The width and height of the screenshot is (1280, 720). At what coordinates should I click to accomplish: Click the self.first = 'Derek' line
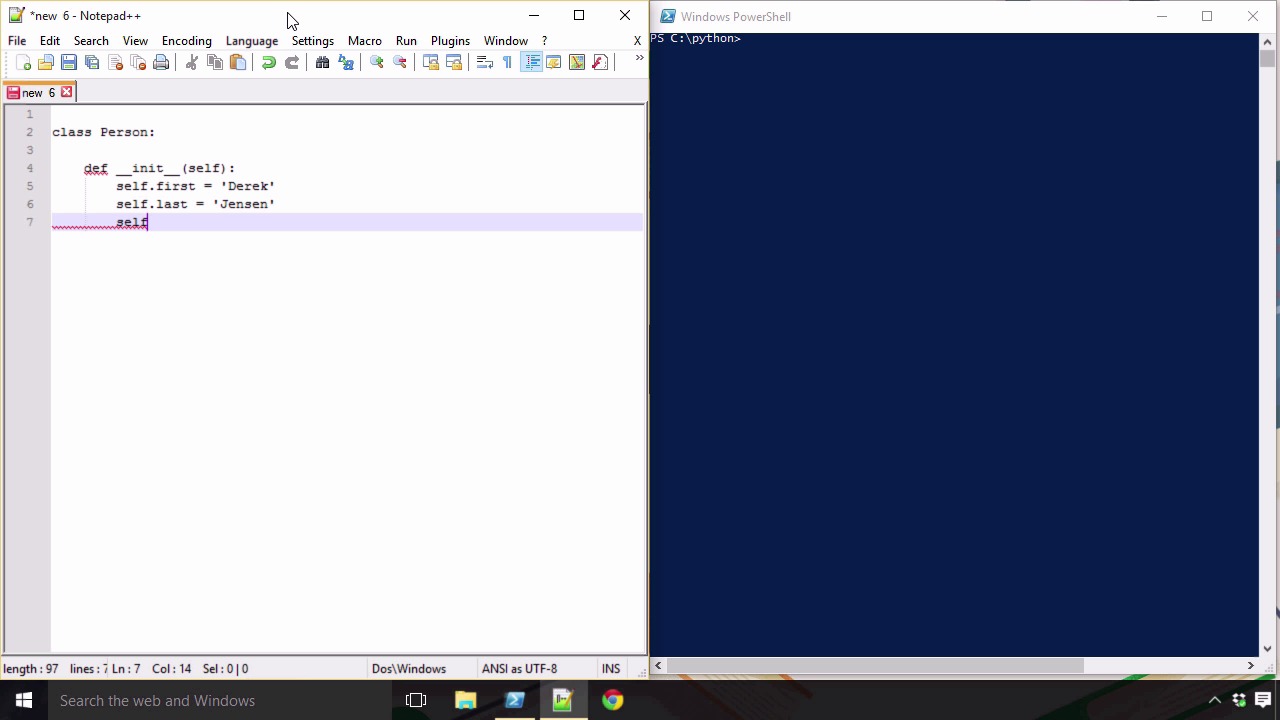click(195, 186)
